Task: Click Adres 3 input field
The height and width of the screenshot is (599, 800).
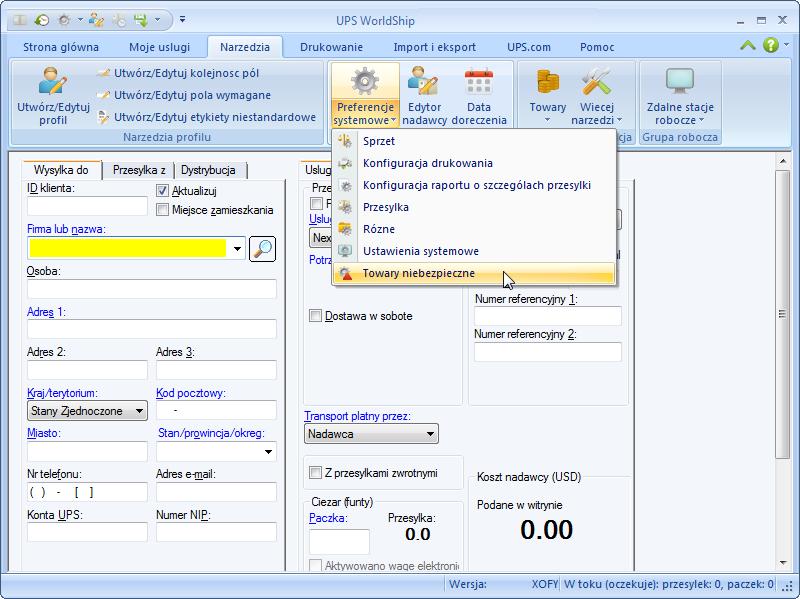Action: [216, 370]
